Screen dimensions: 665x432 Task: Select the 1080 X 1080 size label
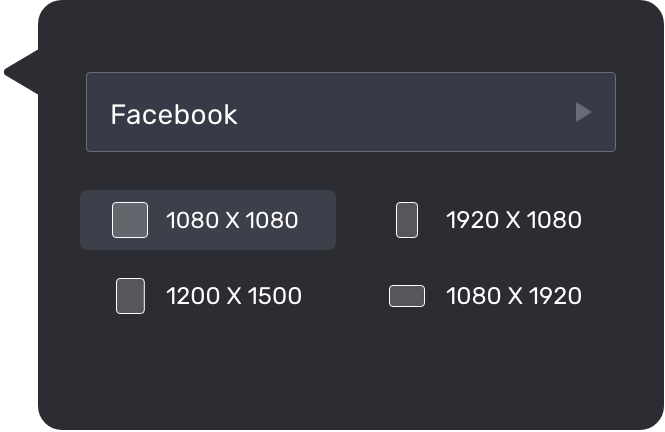[x=232, y=220]
